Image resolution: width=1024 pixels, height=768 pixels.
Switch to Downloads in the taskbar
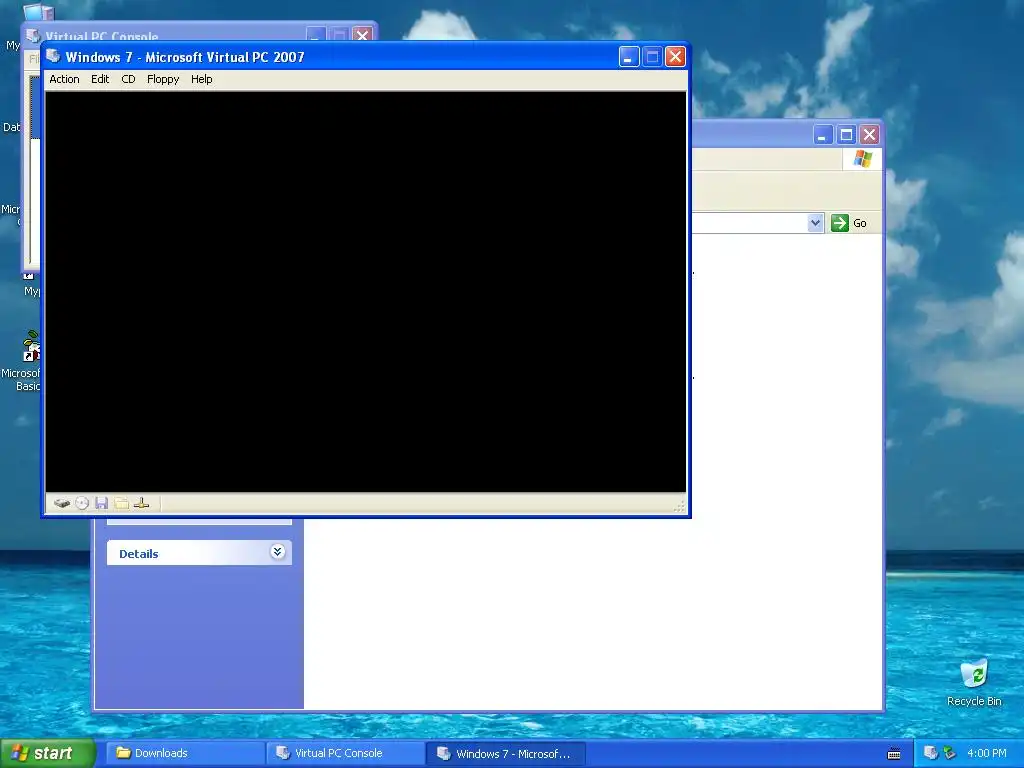tap(185, 753)
